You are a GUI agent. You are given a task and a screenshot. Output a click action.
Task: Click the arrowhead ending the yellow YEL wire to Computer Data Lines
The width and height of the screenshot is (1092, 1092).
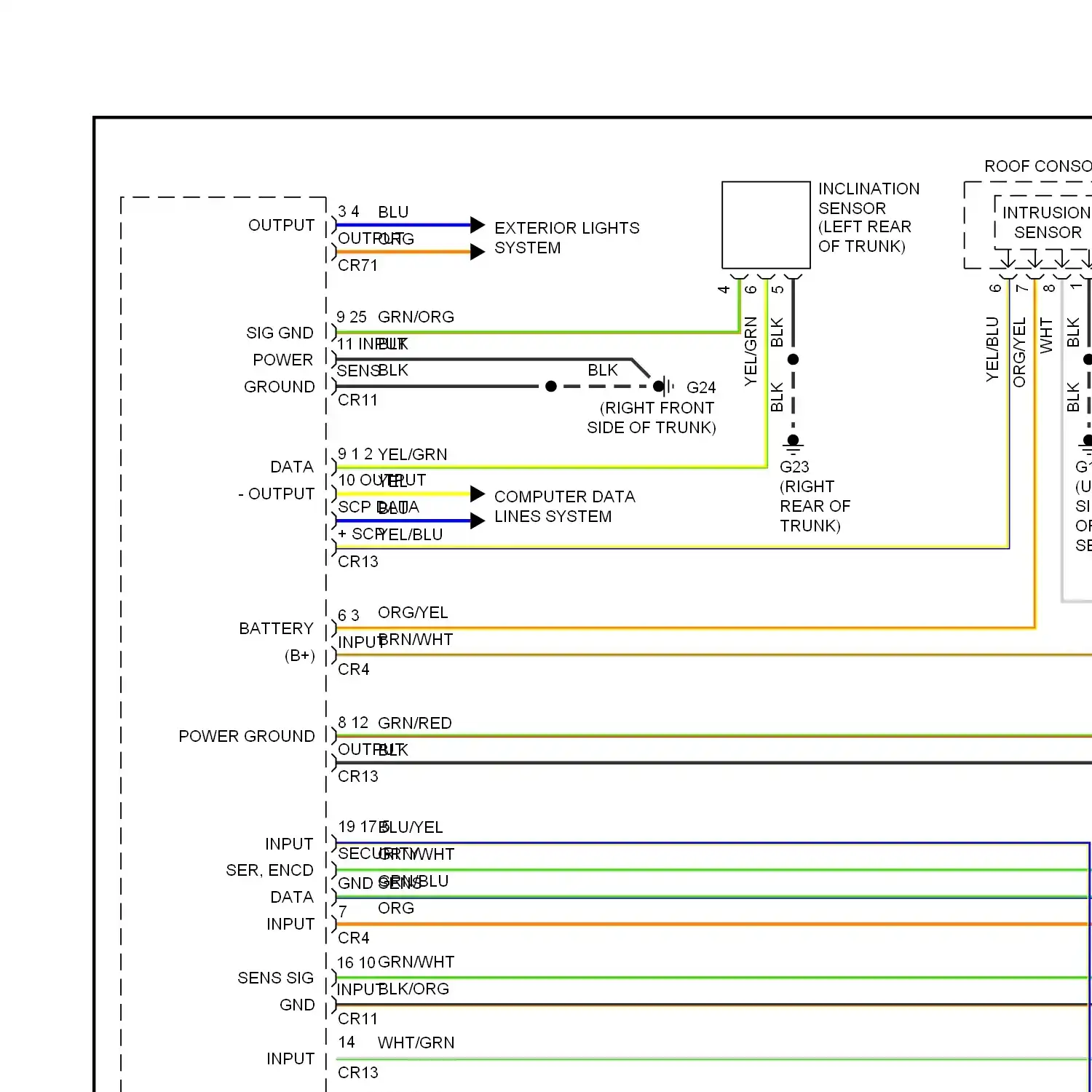pyautogui.click(x=478, y=494)
